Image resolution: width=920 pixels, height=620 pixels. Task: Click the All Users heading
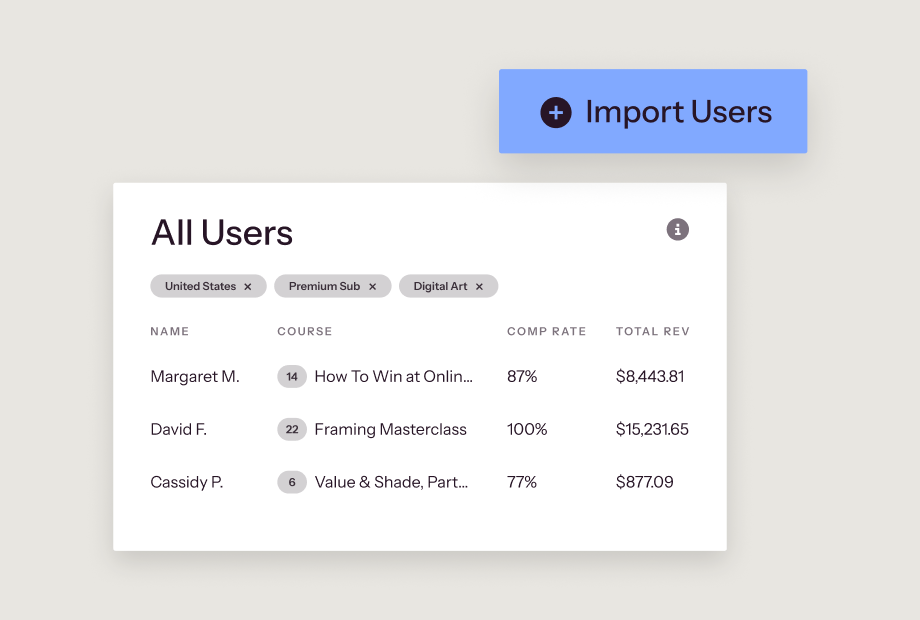[222, 233]
